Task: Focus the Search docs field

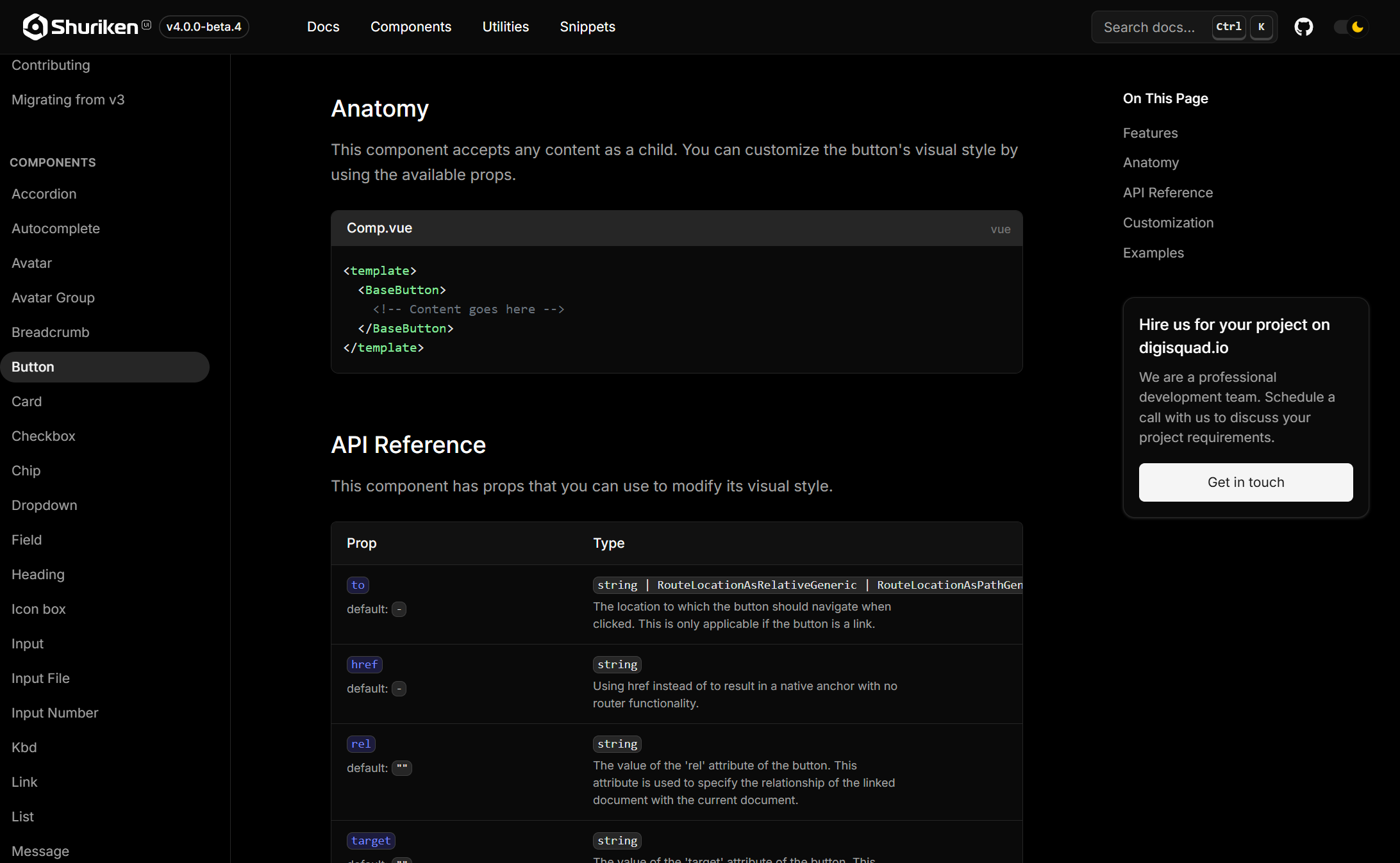Action: [x=1185, y=27]
